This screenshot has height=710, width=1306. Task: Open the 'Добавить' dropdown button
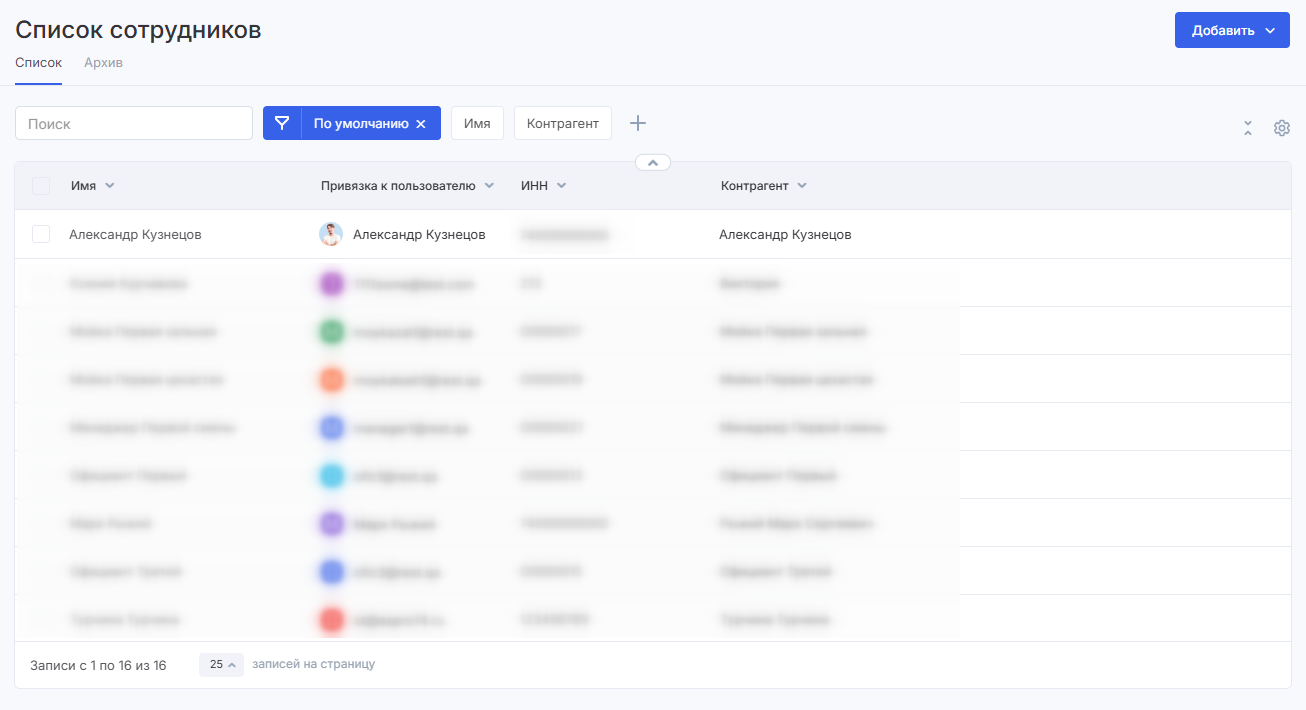pos(1231,30)
